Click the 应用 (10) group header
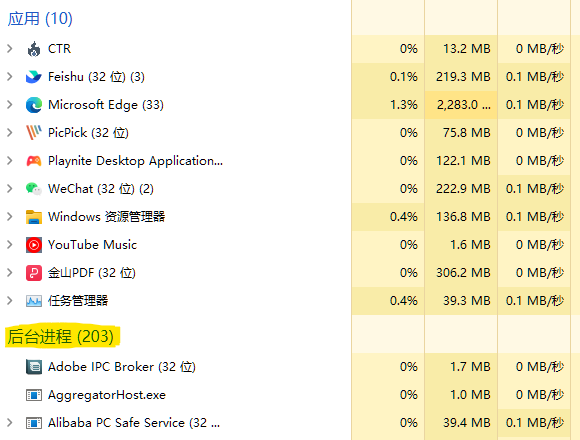Viewport: 580px width, 440px height. pos(40,18)
